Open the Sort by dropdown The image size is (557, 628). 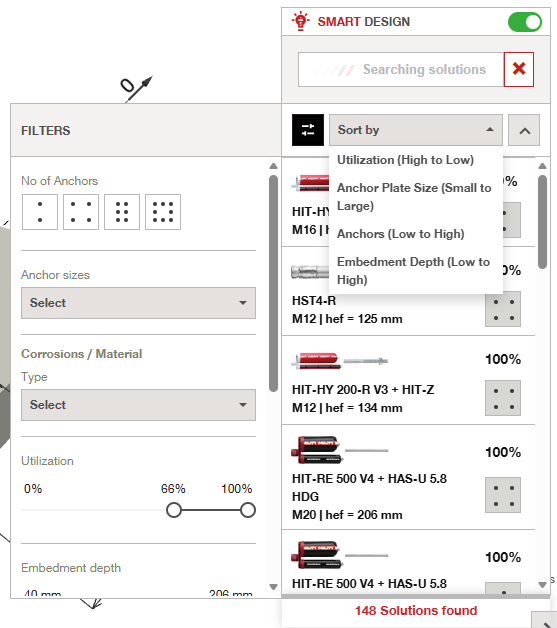pos(416,130)
